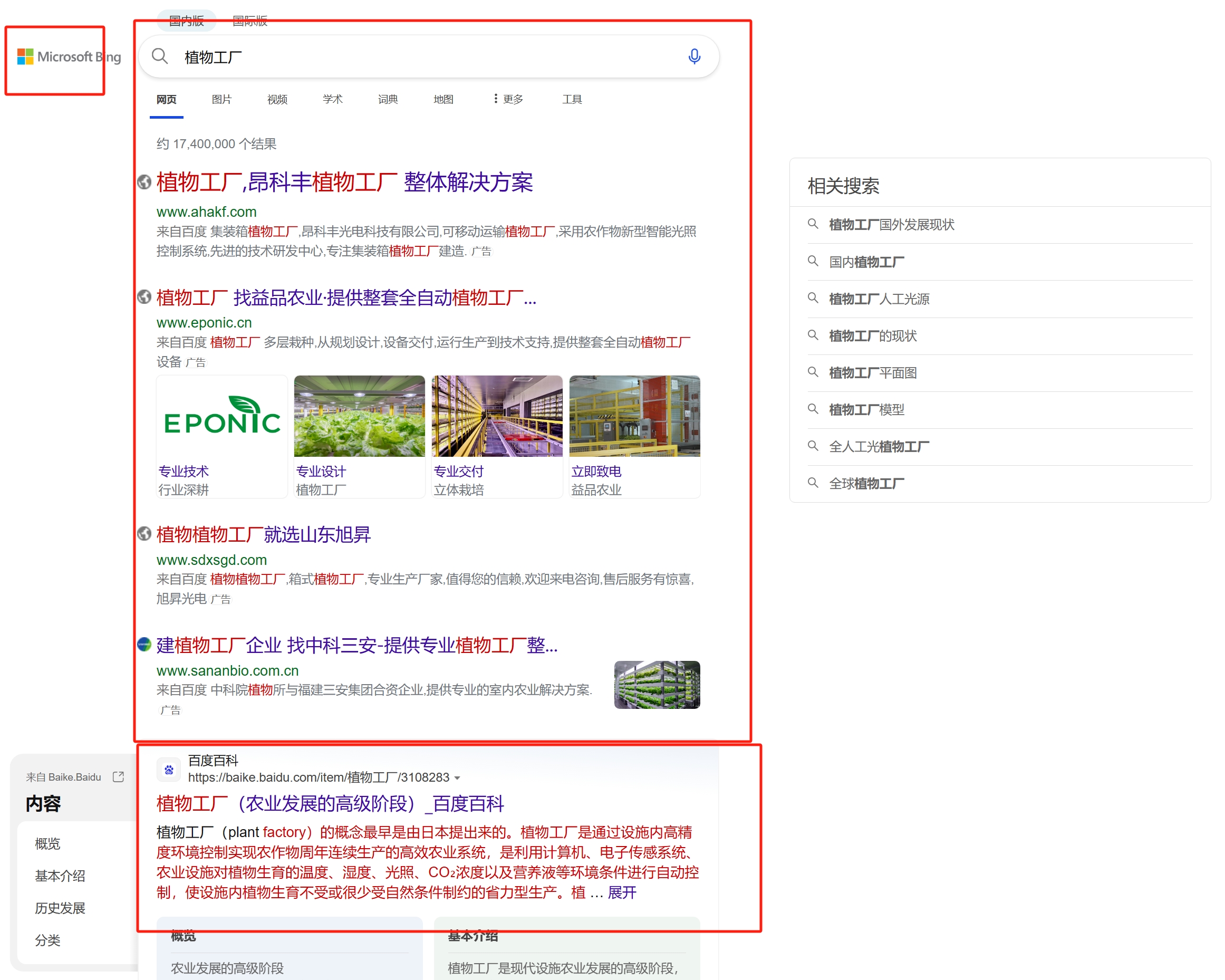The width and height of the screenshot is (1225, 980).
Task: Click the globe icon beside sdxsgd.com result
Action: coord(144,533)
